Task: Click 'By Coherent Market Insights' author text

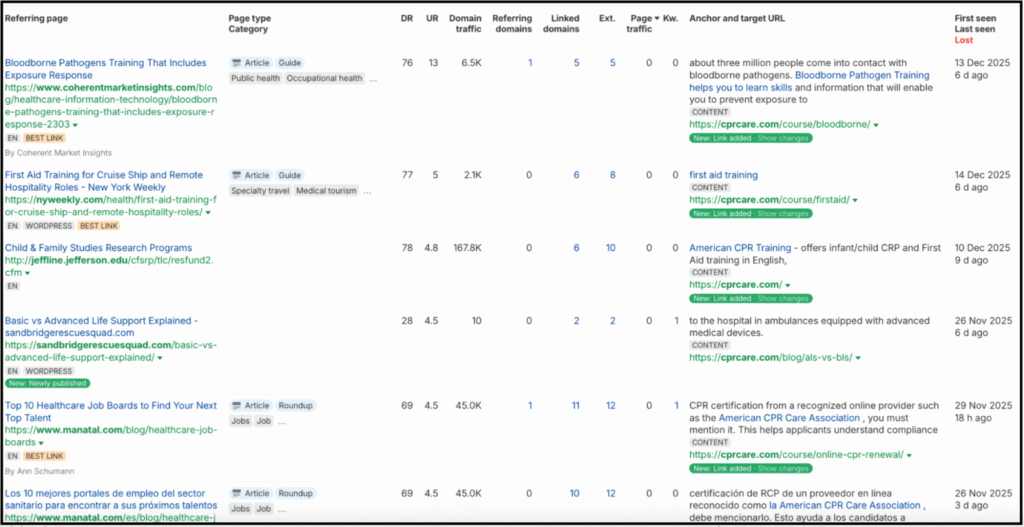Action: point(58,153)
